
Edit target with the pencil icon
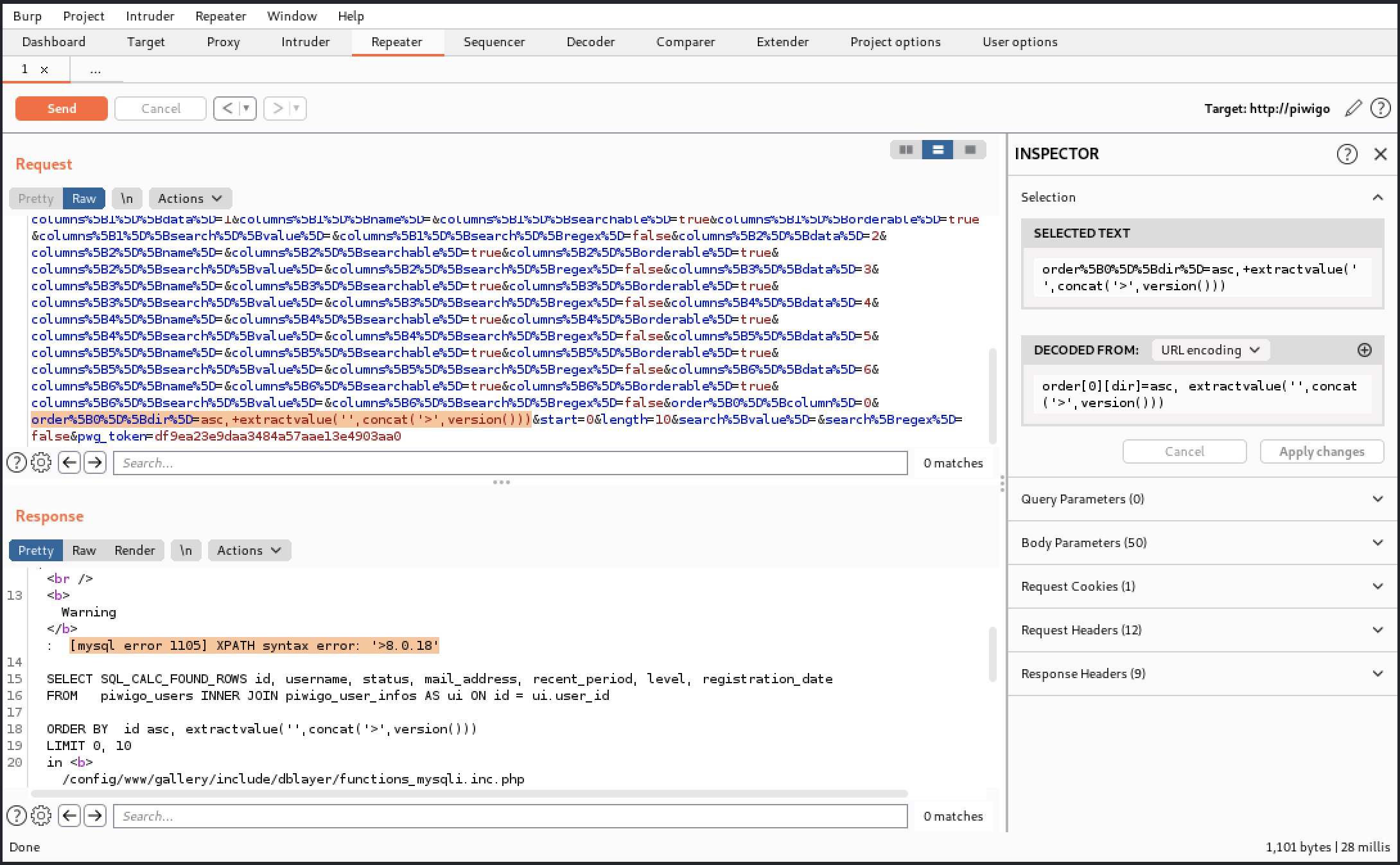pyautogui.click(x=1353, y=109)
